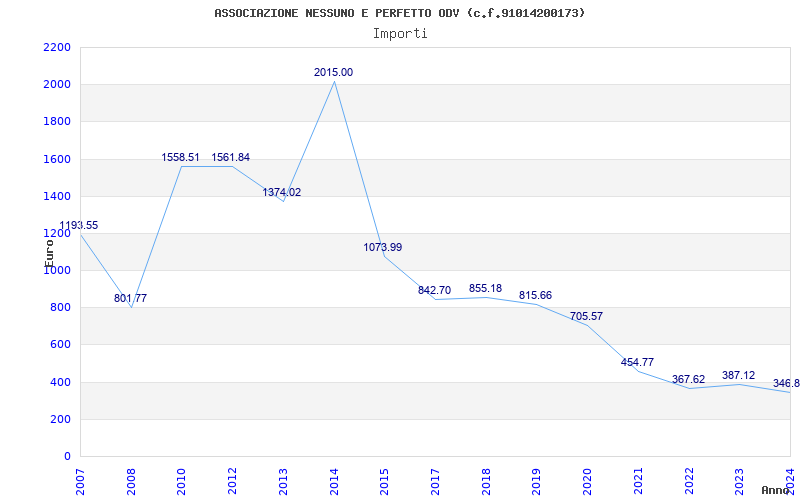Select the 2017 x-axis year label

point(435,481)
